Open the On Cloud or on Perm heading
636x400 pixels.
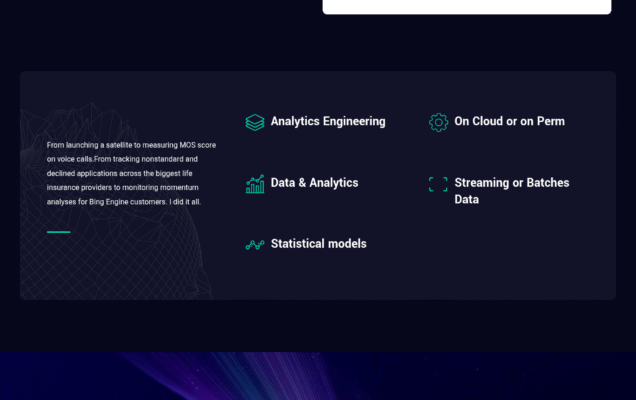(509, 121)
